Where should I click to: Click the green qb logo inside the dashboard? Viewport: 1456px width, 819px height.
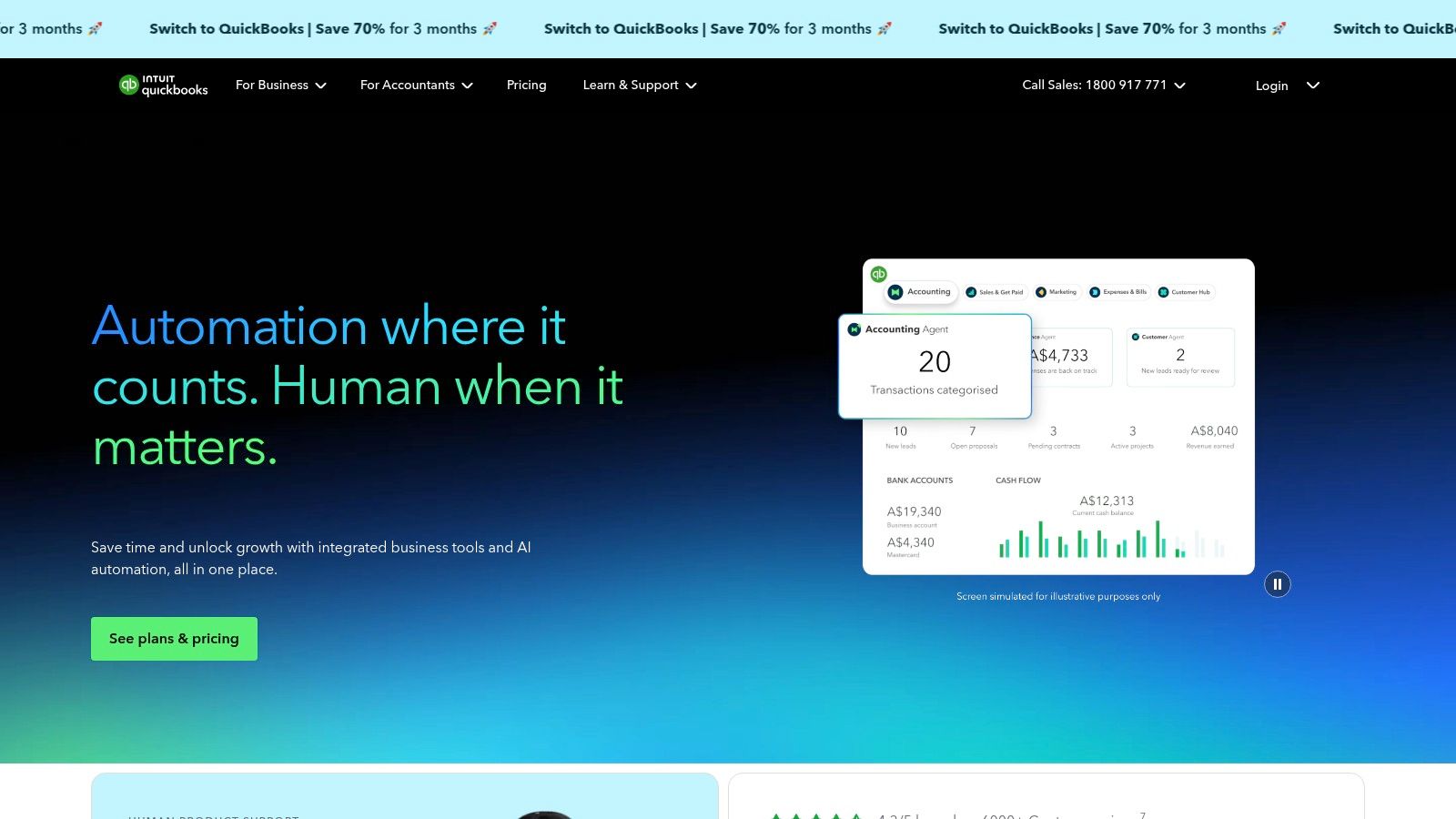tap(878, 273)
